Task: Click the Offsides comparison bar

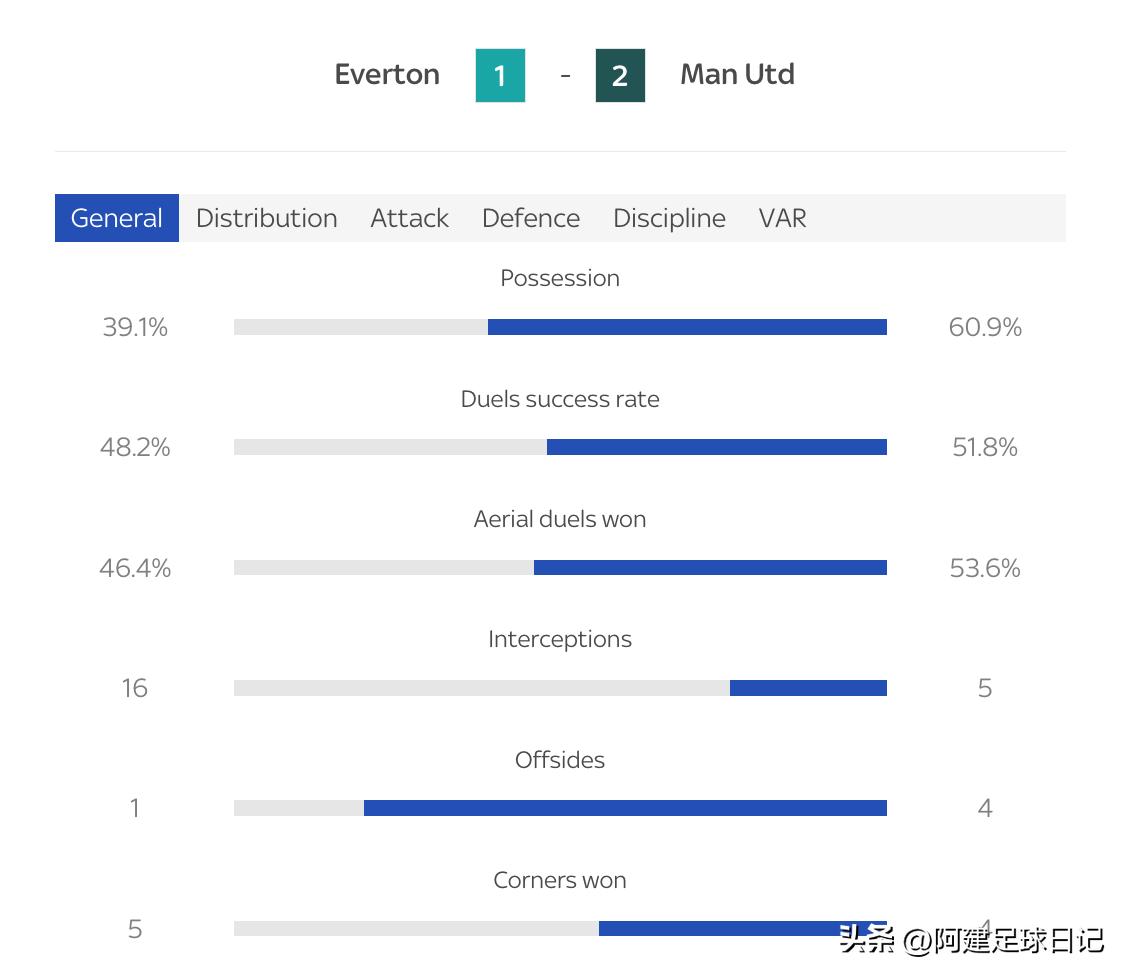Action: (x=560, y=808)
